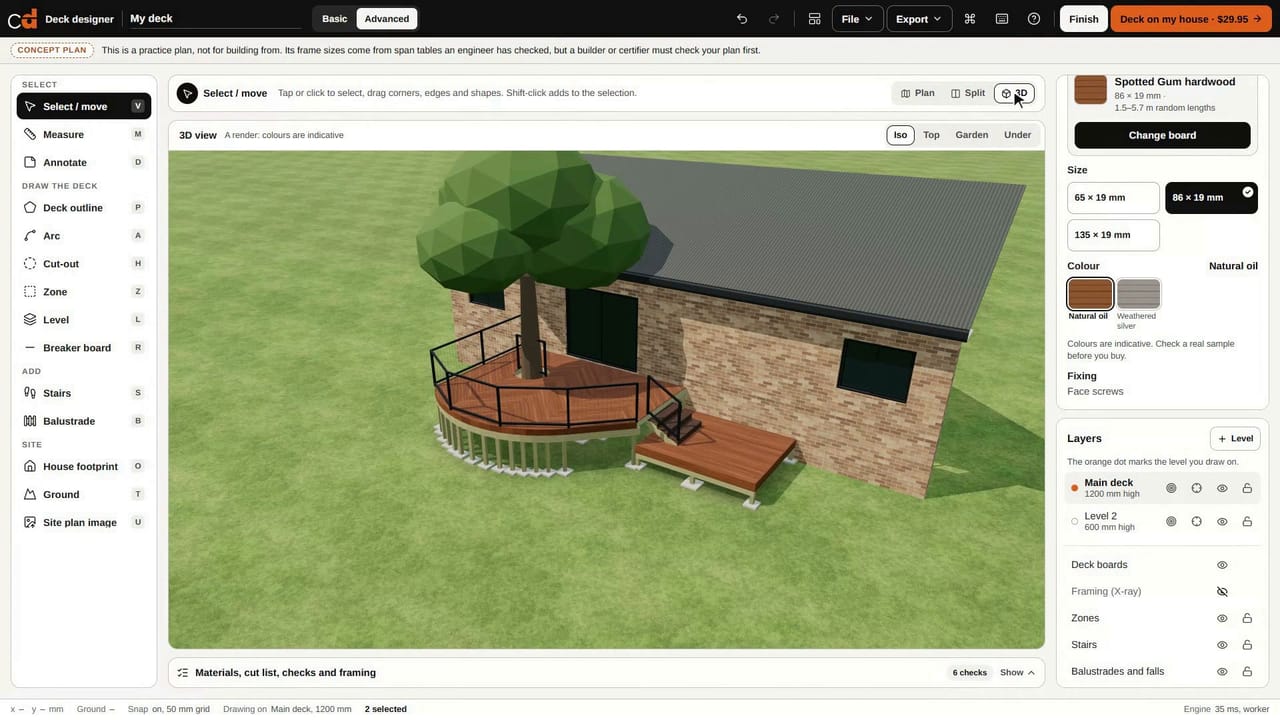The width and height of the screenshot is (1280, 720).
Task: Select the Top camera view
Action: (931, 135)
